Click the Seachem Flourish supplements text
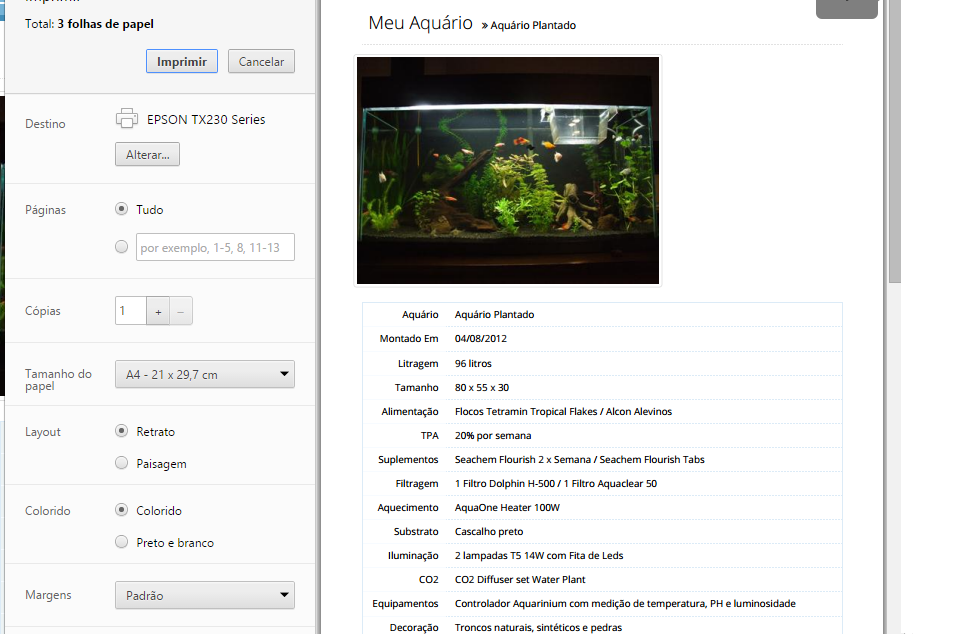 click(x=579, y=459)
